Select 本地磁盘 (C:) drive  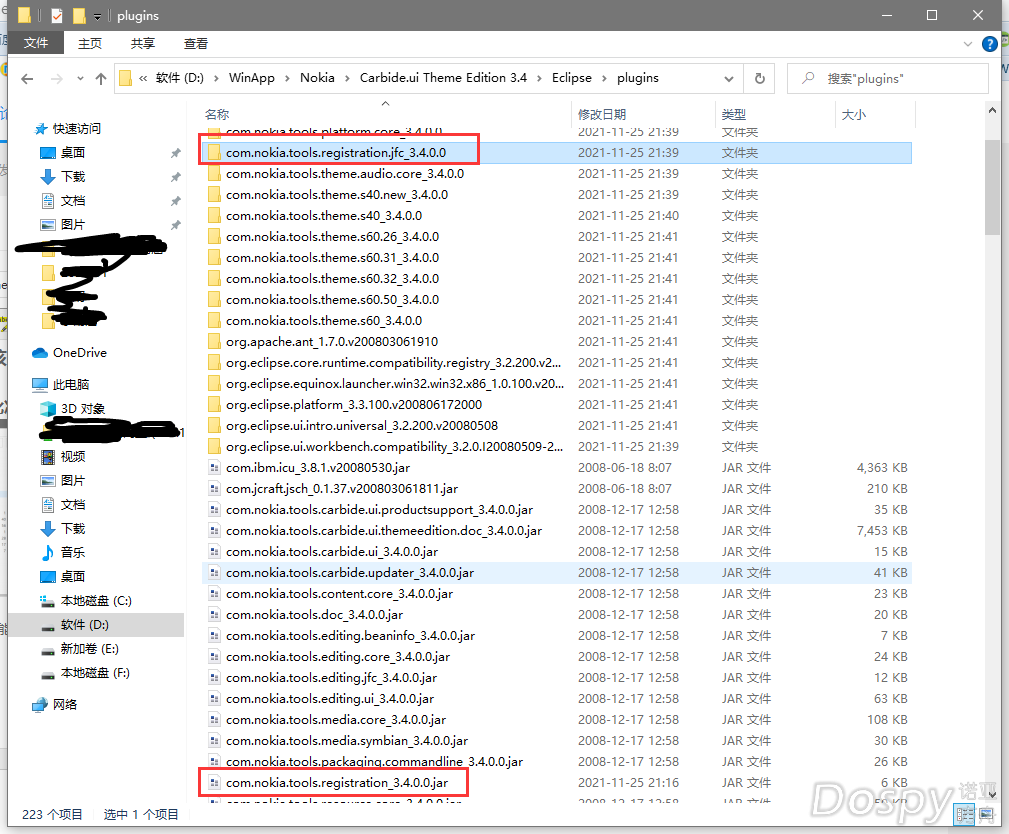[x=96, y=601]
